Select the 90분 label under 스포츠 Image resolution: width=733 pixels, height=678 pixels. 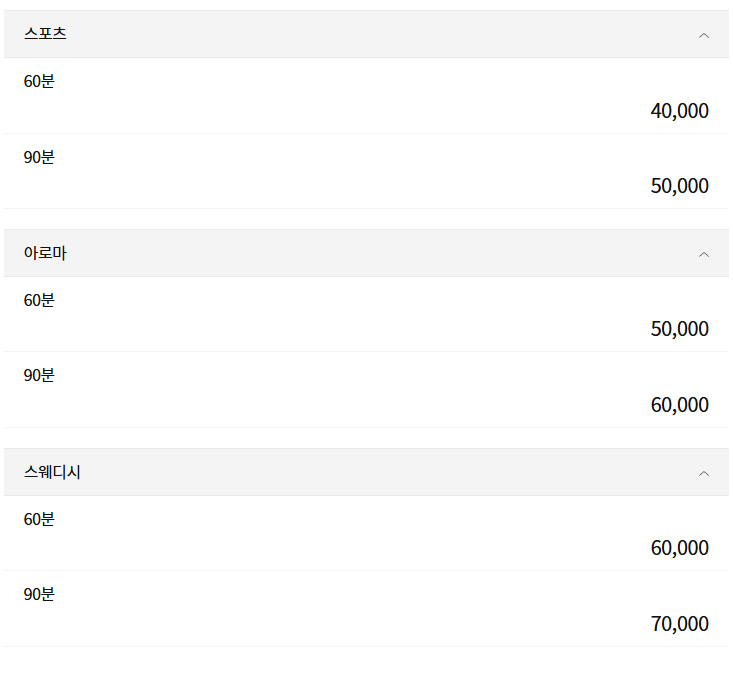coord(39,157)
